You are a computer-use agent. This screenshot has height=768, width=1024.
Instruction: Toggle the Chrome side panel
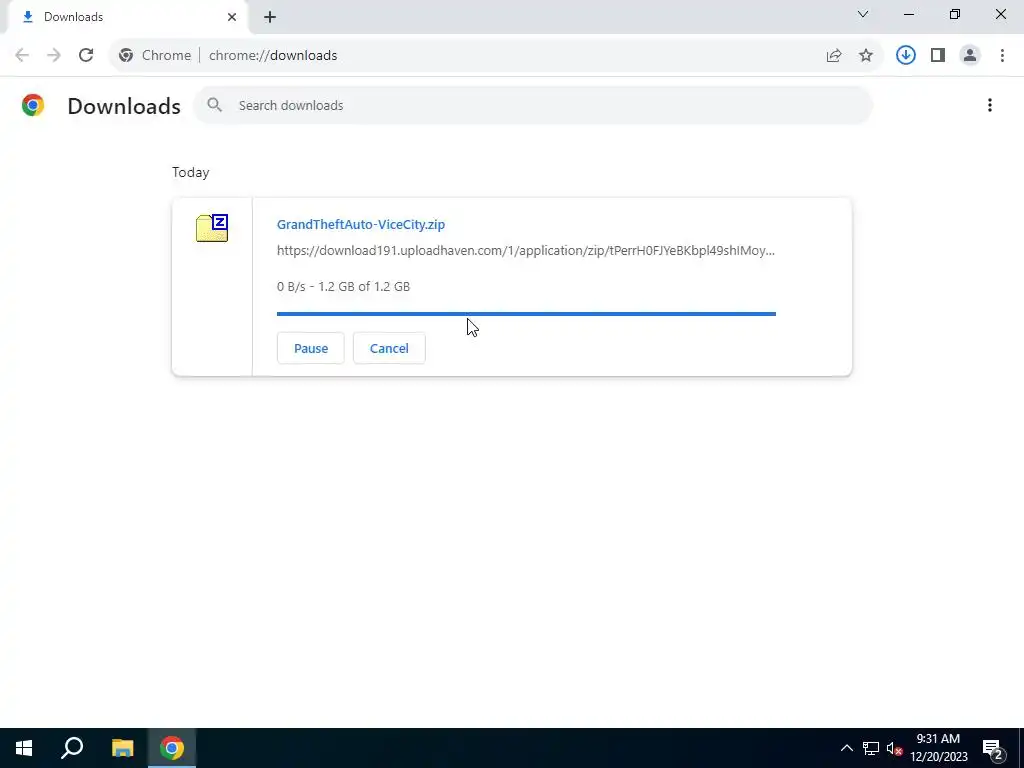pos(938,56)
